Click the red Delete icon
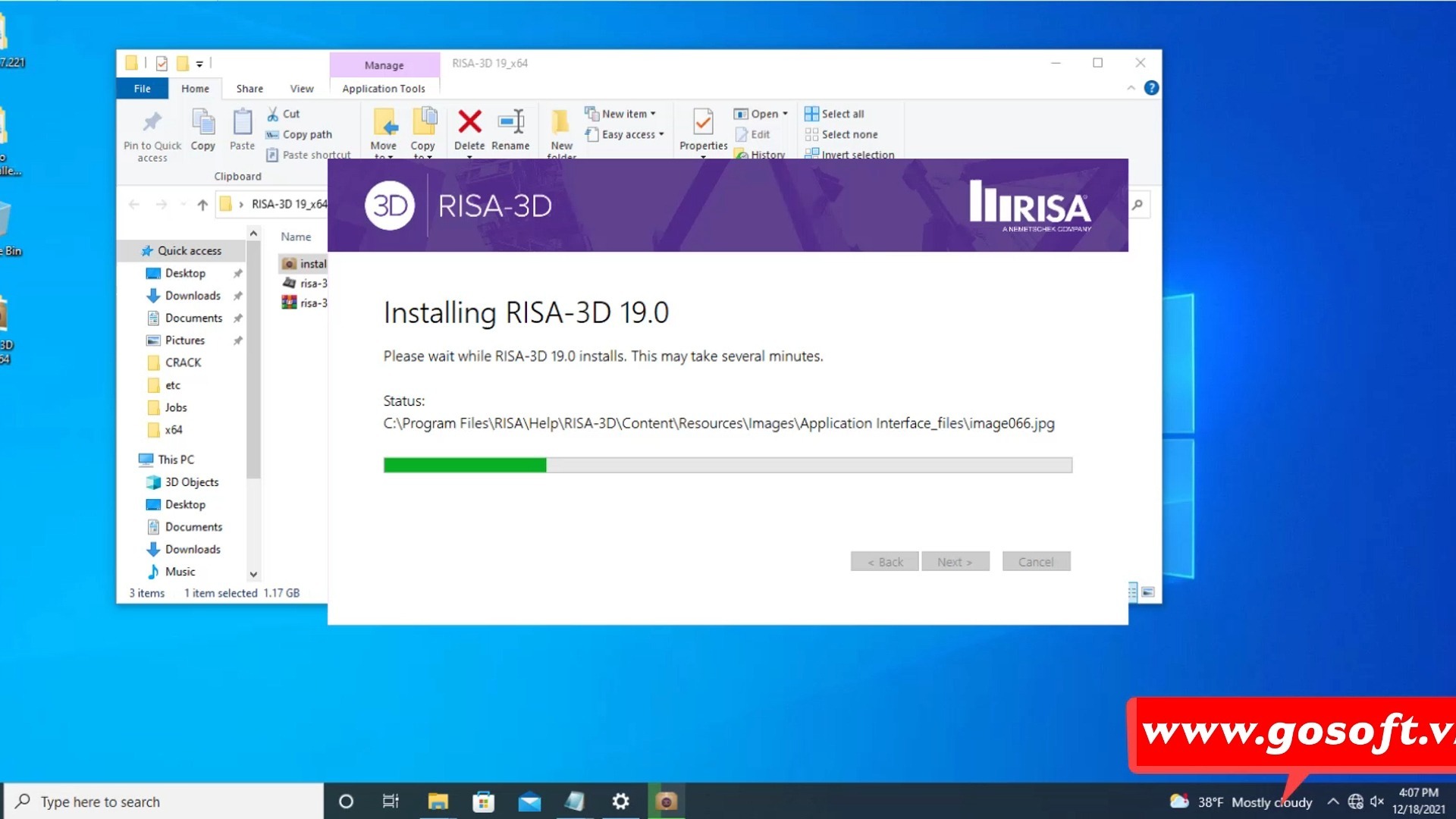The width and height of the screenshot is (1456, 819). point(469,121)
